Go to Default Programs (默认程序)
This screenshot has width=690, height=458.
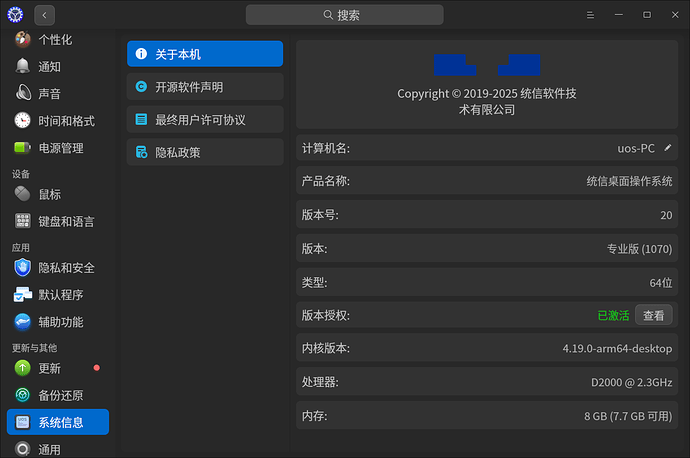point(58,295)
